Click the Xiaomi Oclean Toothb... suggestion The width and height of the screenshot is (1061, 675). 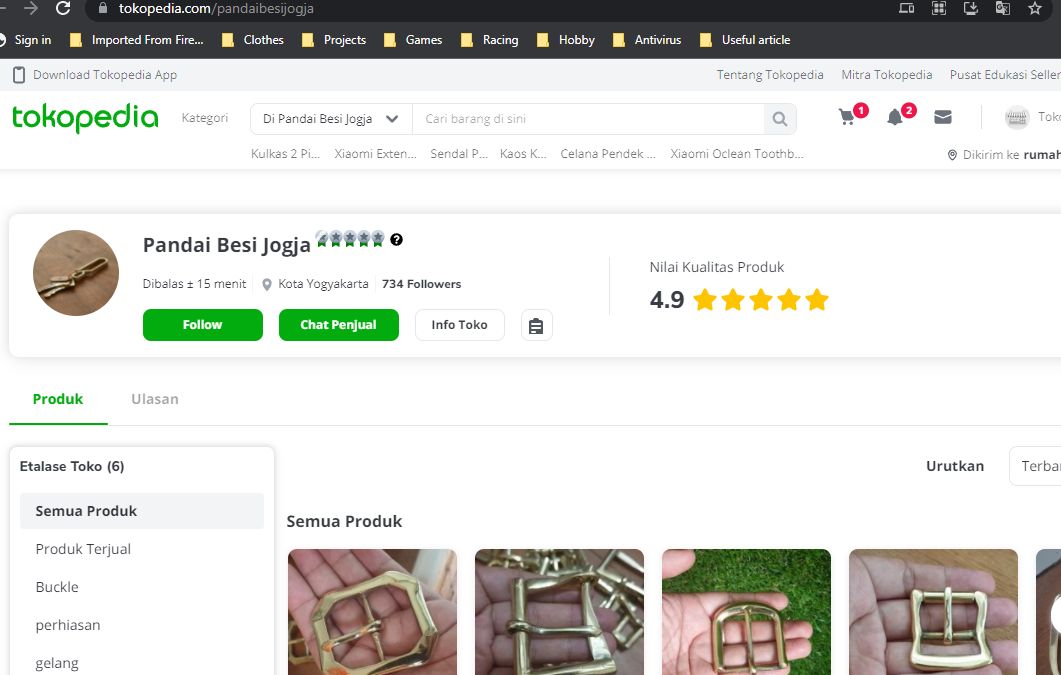(x=736, y=154)
